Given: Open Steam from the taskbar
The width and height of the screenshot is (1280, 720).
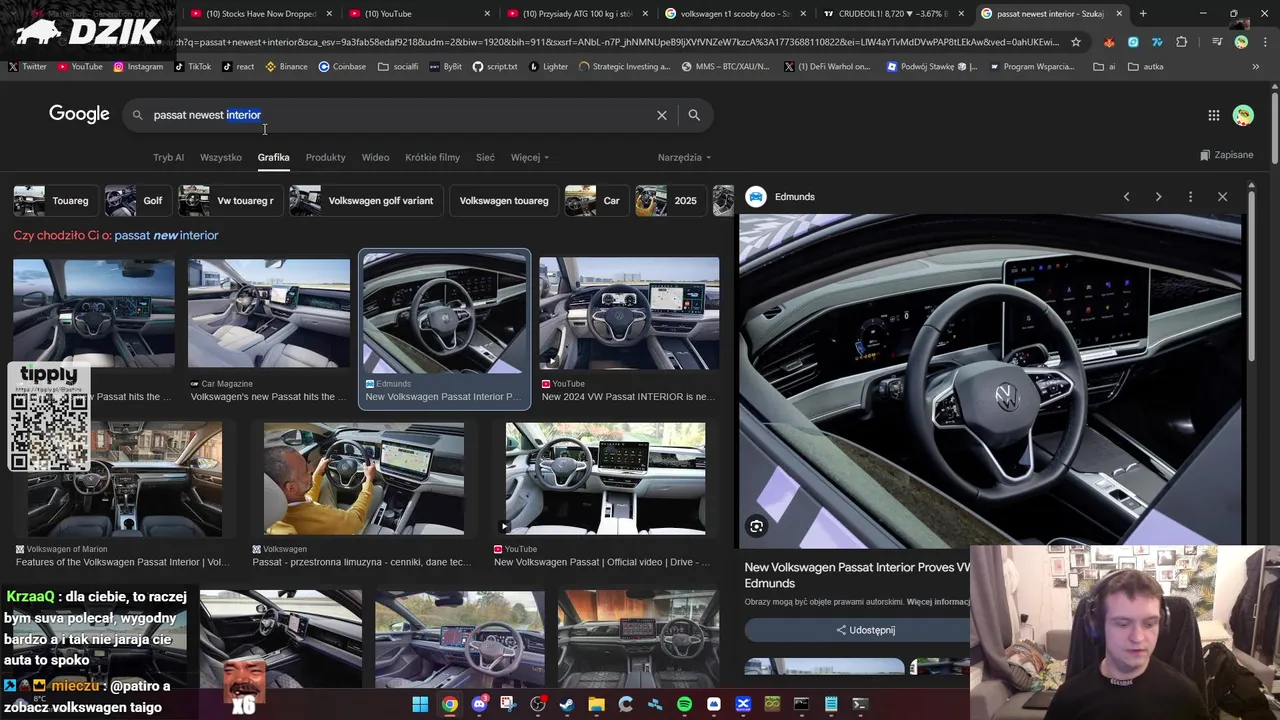Looking at the screenshot, I should [x=567, y=704].
